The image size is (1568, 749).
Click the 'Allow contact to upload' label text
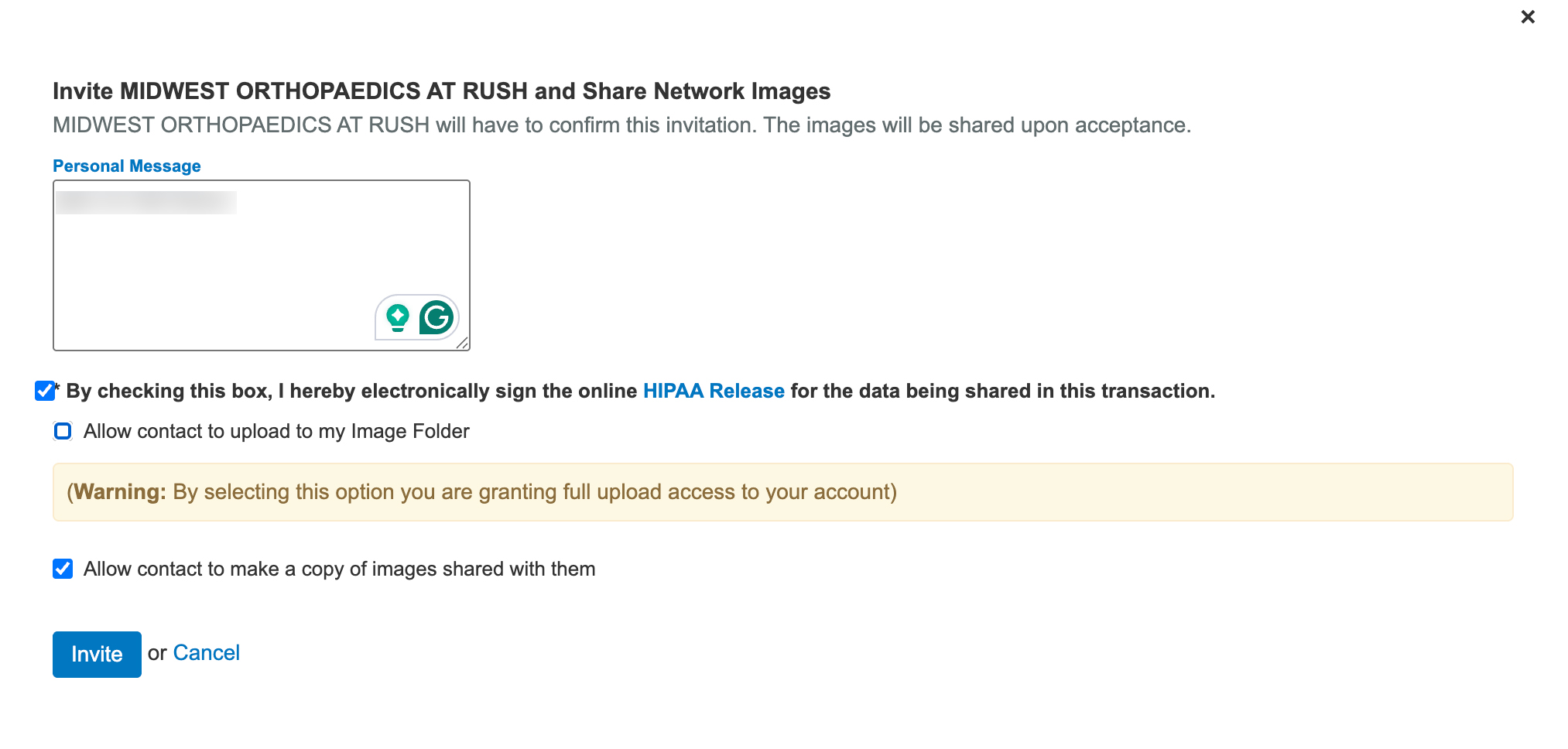pos(276,431)
